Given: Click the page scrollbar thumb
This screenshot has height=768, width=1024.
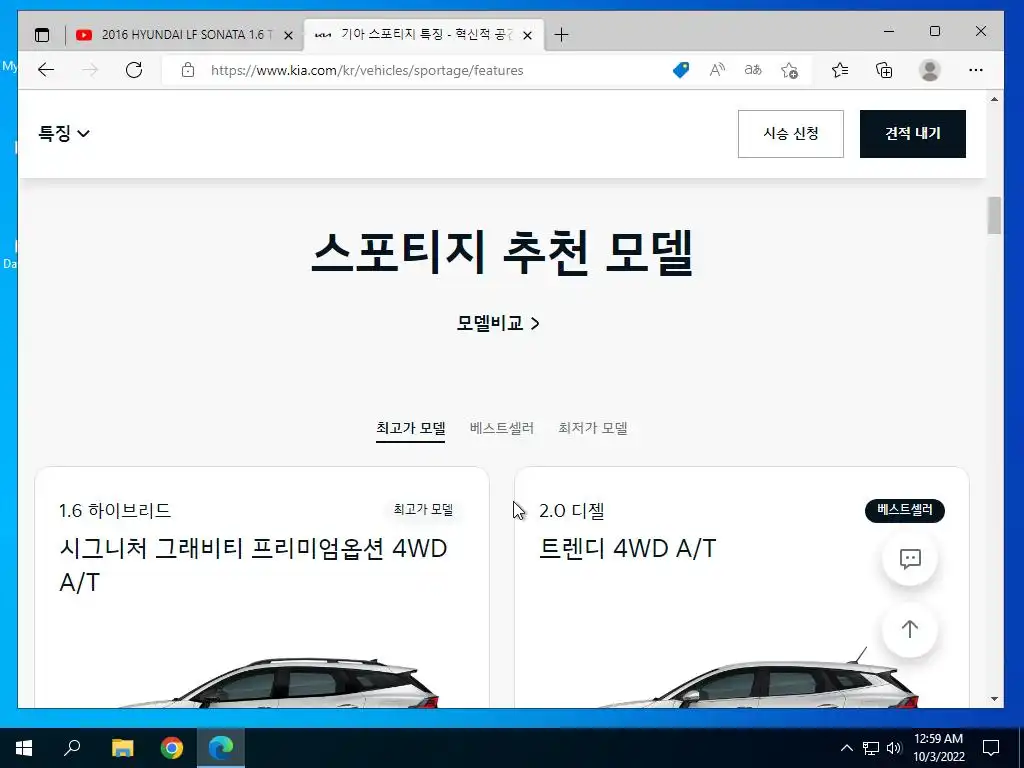Looking at the screenshot, I should [x=994, y=215].
